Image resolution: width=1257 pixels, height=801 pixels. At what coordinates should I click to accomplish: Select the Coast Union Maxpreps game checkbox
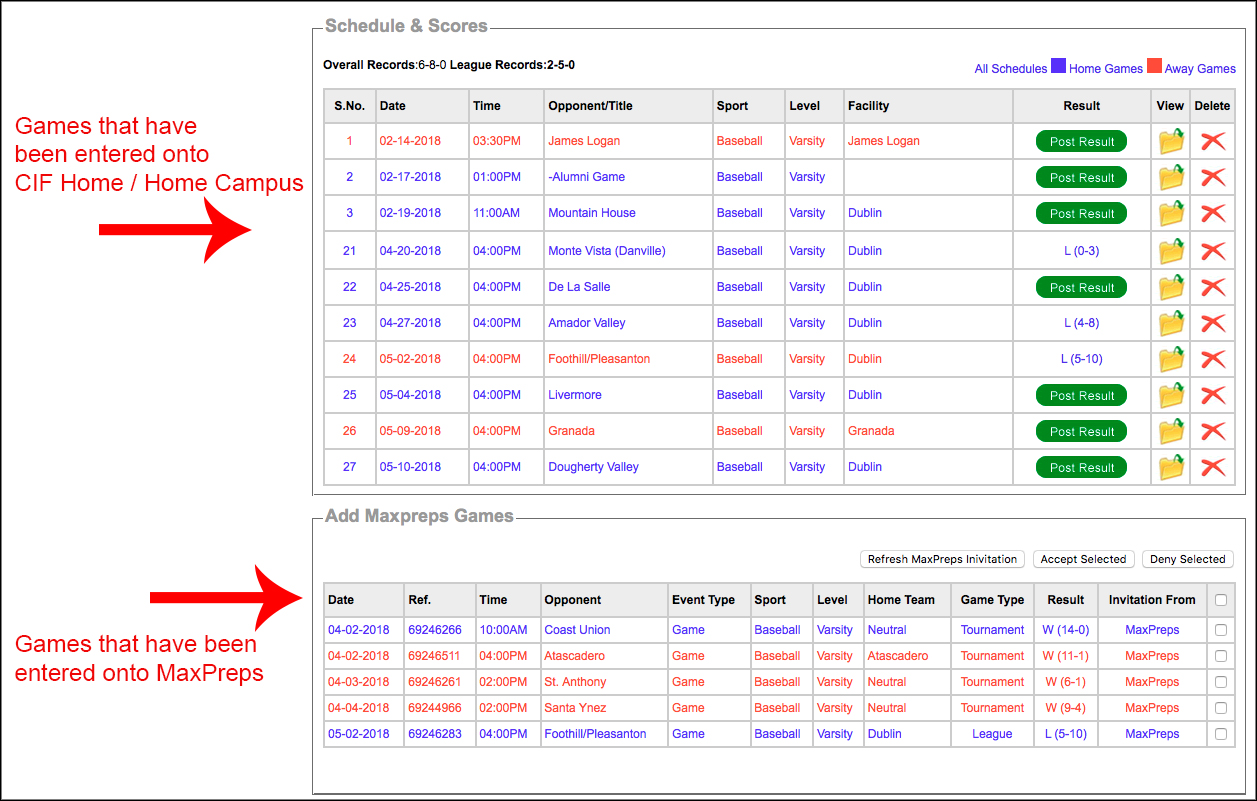click(x=1220, y=630)
